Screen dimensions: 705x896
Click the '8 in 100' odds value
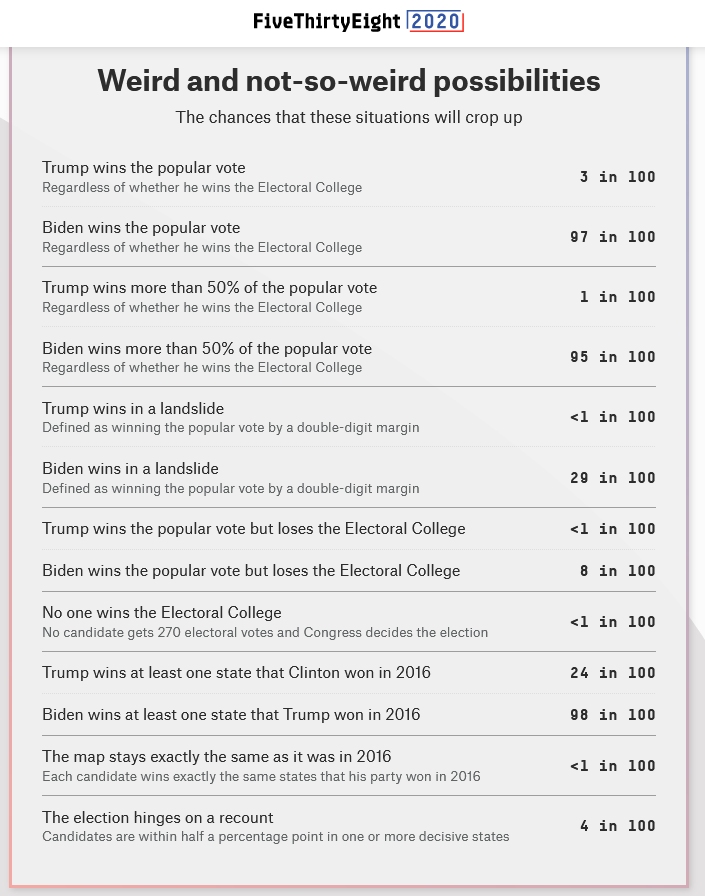coord(617,571)
